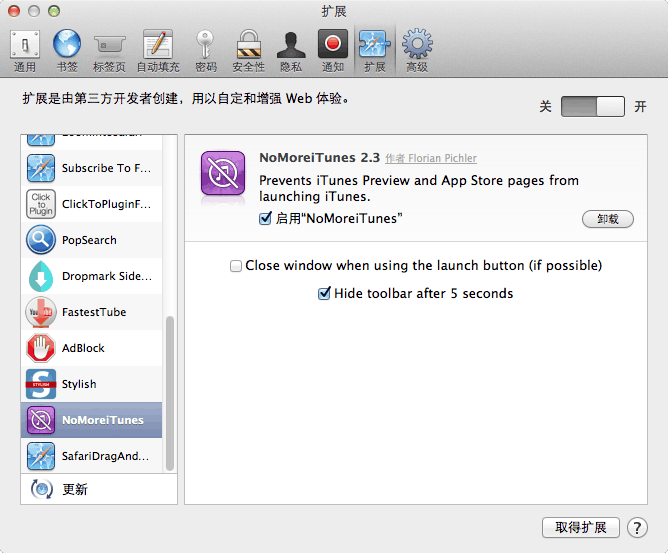Select the AdBlock row label
Image resolution: width=668 pixels, height=553 pixels.
(x=83, y=349)
